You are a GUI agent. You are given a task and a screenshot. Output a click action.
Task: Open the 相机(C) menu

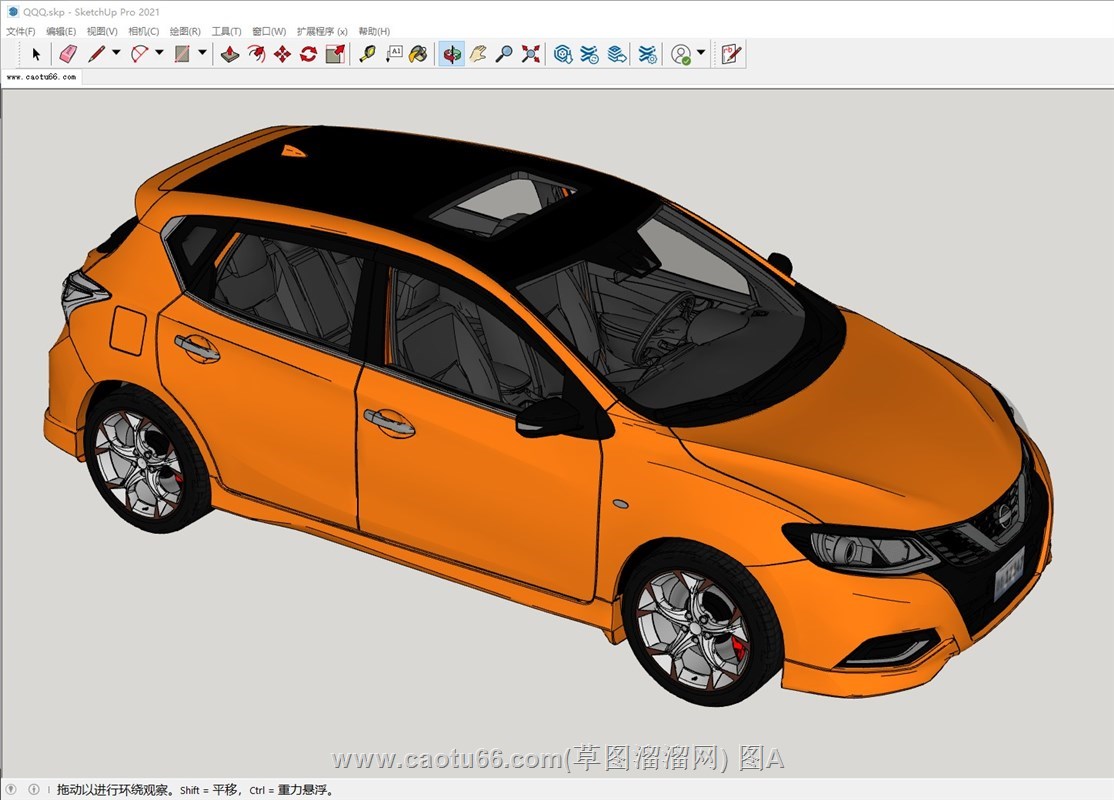[143, 32]
